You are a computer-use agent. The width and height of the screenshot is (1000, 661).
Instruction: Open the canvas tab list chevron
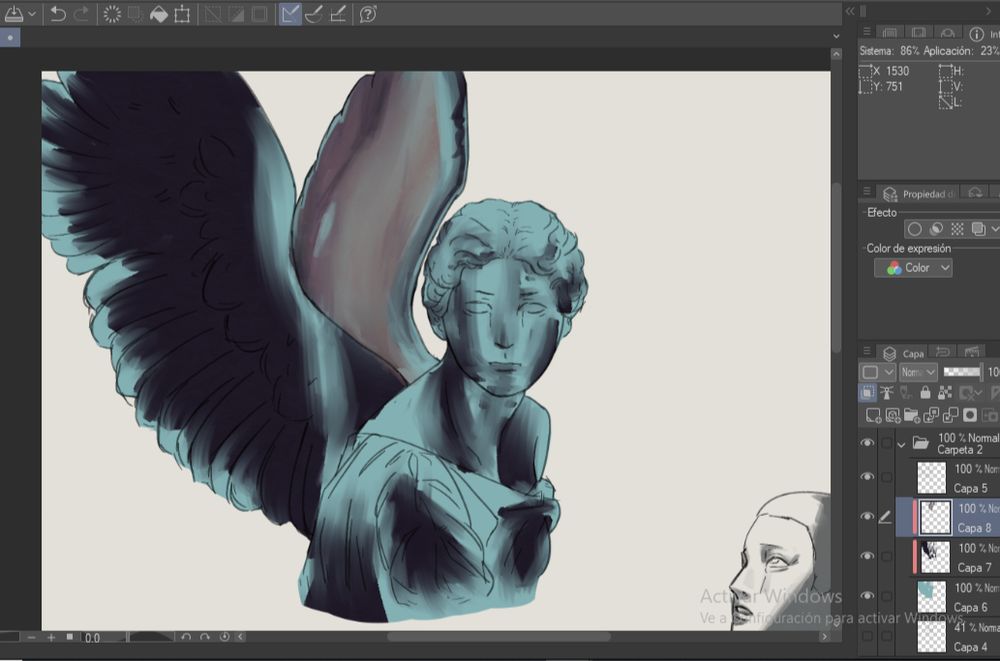pos(837,36)
